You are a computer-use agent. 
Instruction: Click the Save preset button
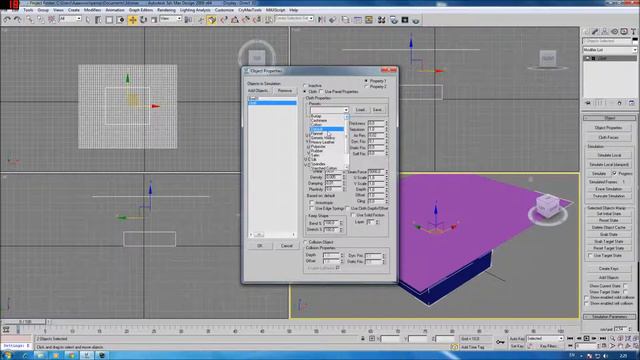point(377,110)
